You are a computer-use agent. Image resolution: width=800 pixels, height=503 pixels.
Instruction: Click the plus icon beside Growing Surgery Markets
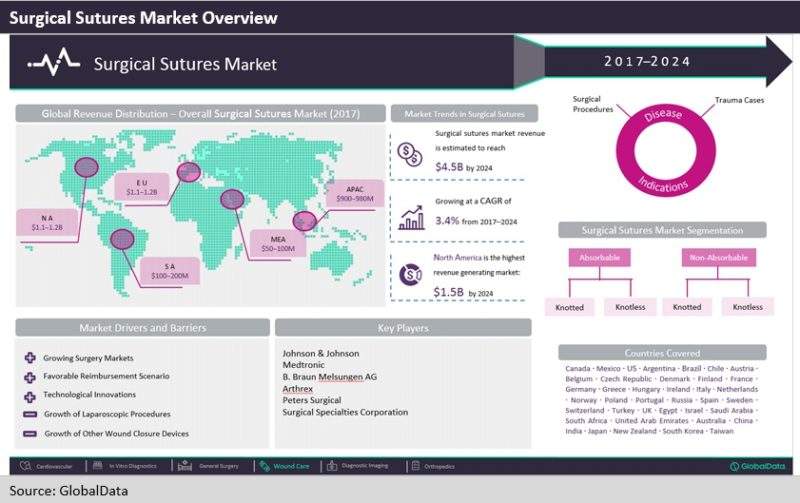point(30,357)
